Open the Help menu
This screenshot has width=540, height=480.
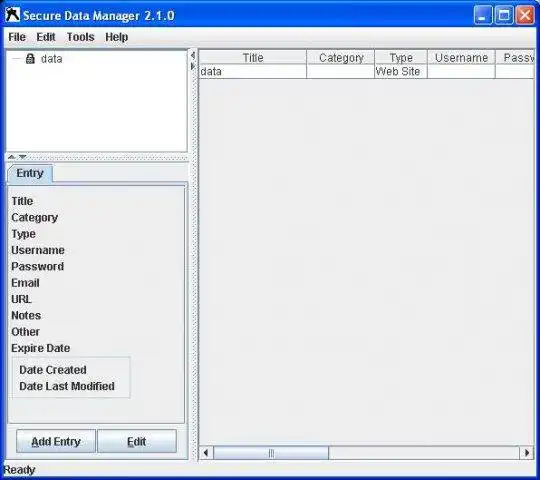pyautogui.click(x=117, y=37)
